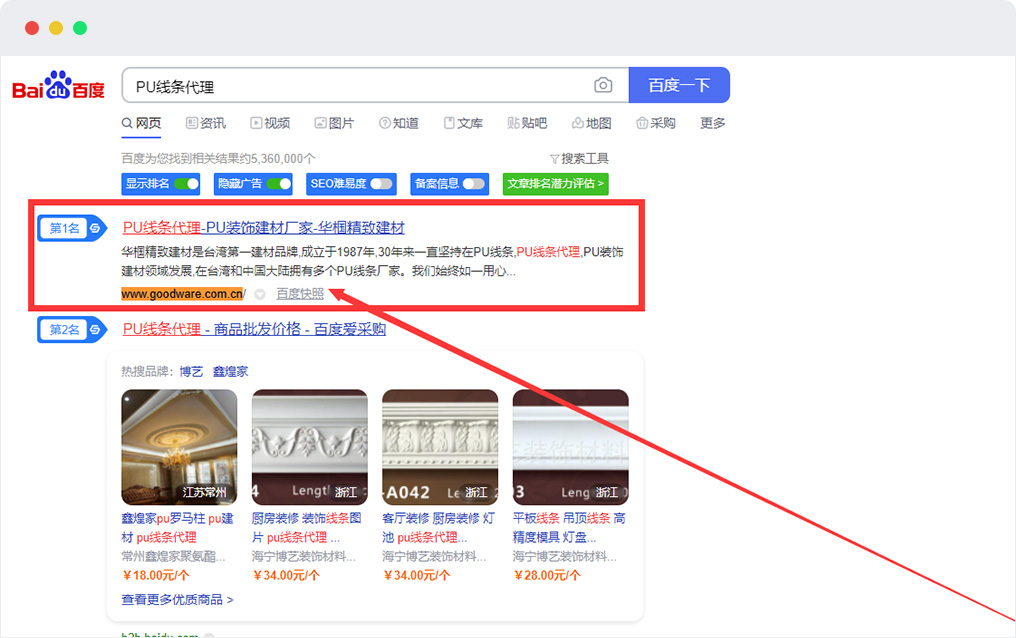The width and height of the screenshot is (1016, 638).
Task: Open second result 百度爱采购 link
Action: (254, 329)
